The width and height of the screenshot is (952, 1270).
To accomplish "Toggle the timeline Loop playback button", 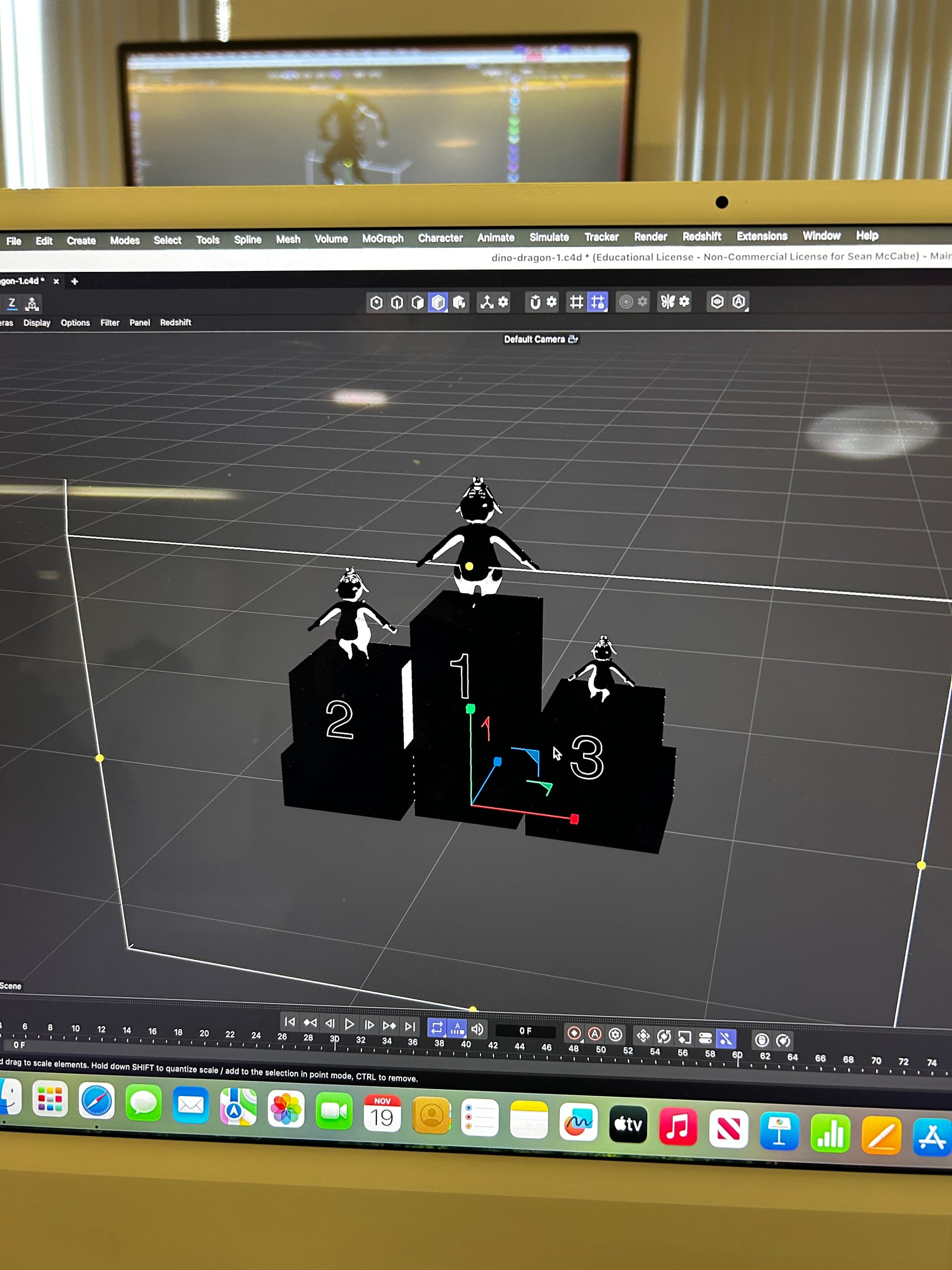I will click(436, 1028).
